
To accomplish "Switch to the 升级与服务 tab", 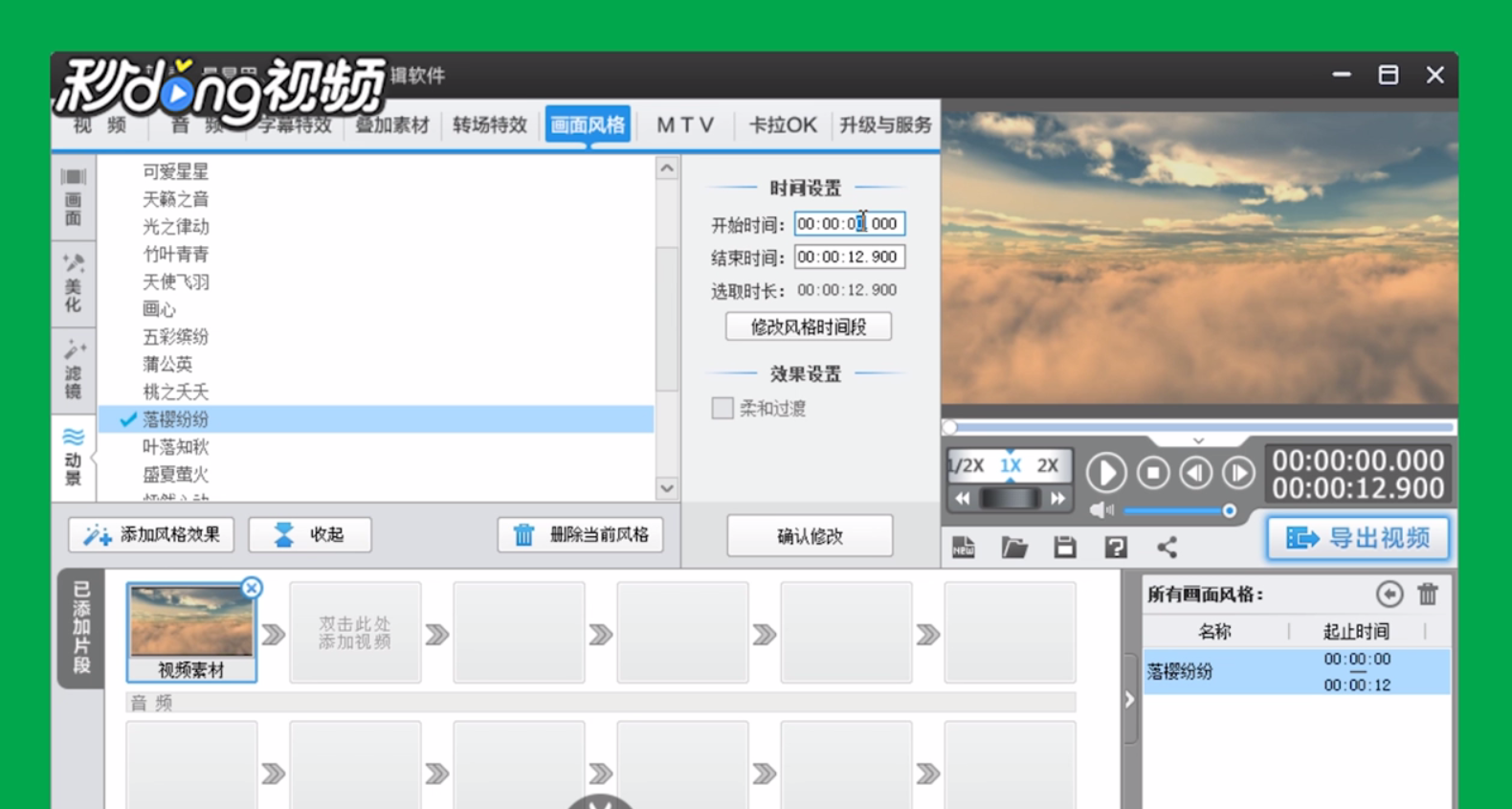I will pyautogui.click(x=885, y=125).
